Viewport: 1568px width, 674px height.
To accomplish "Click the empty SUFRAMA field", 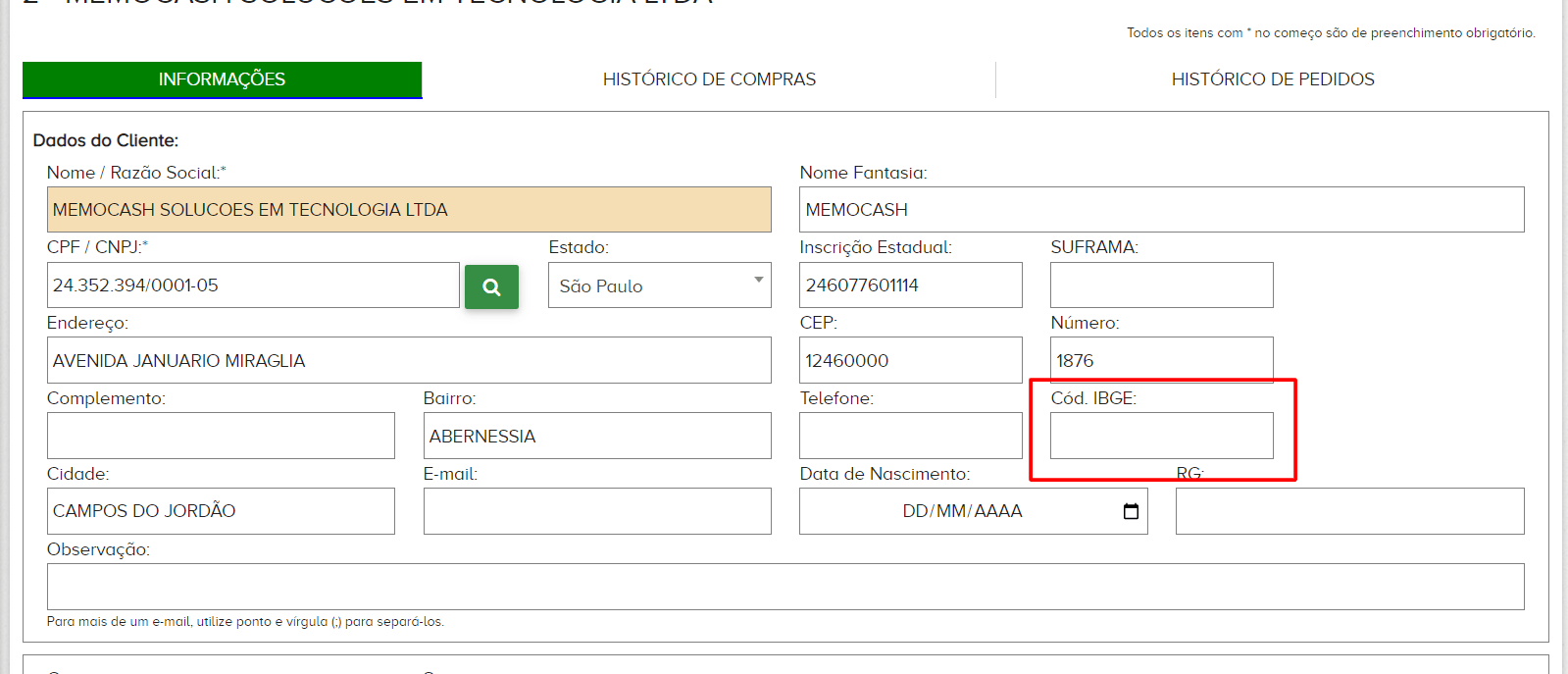I will [1161, 285].
